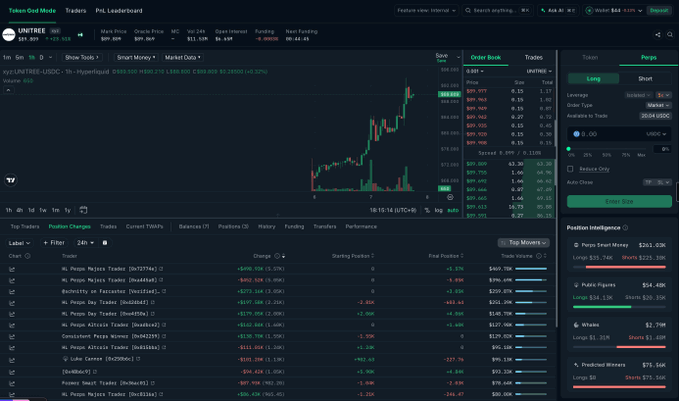
Task: Click Save chart layout button
Action: pyautogui.click(x=442, y=57)
